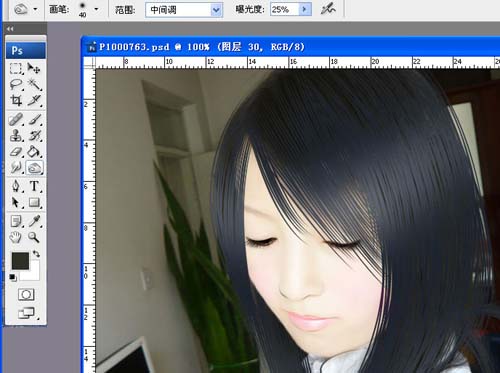Select the Healing Brush tool
500x373 pixels.
[x=16, y=119]
